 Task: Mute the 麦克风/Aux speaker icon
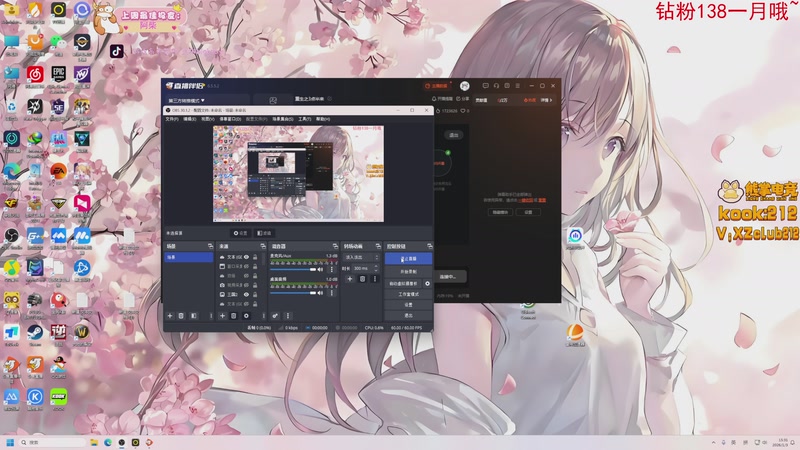[320, 269]
